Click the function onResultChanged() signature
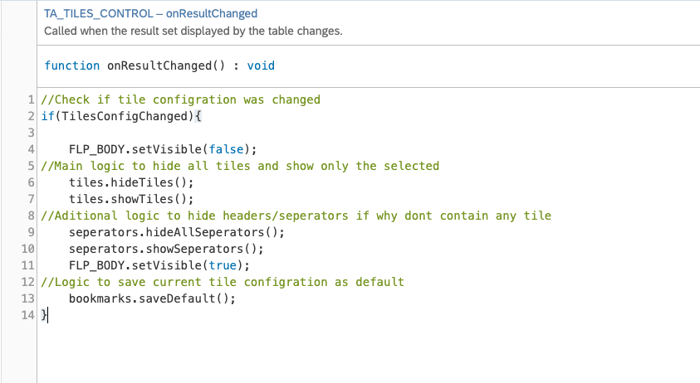 159,66
